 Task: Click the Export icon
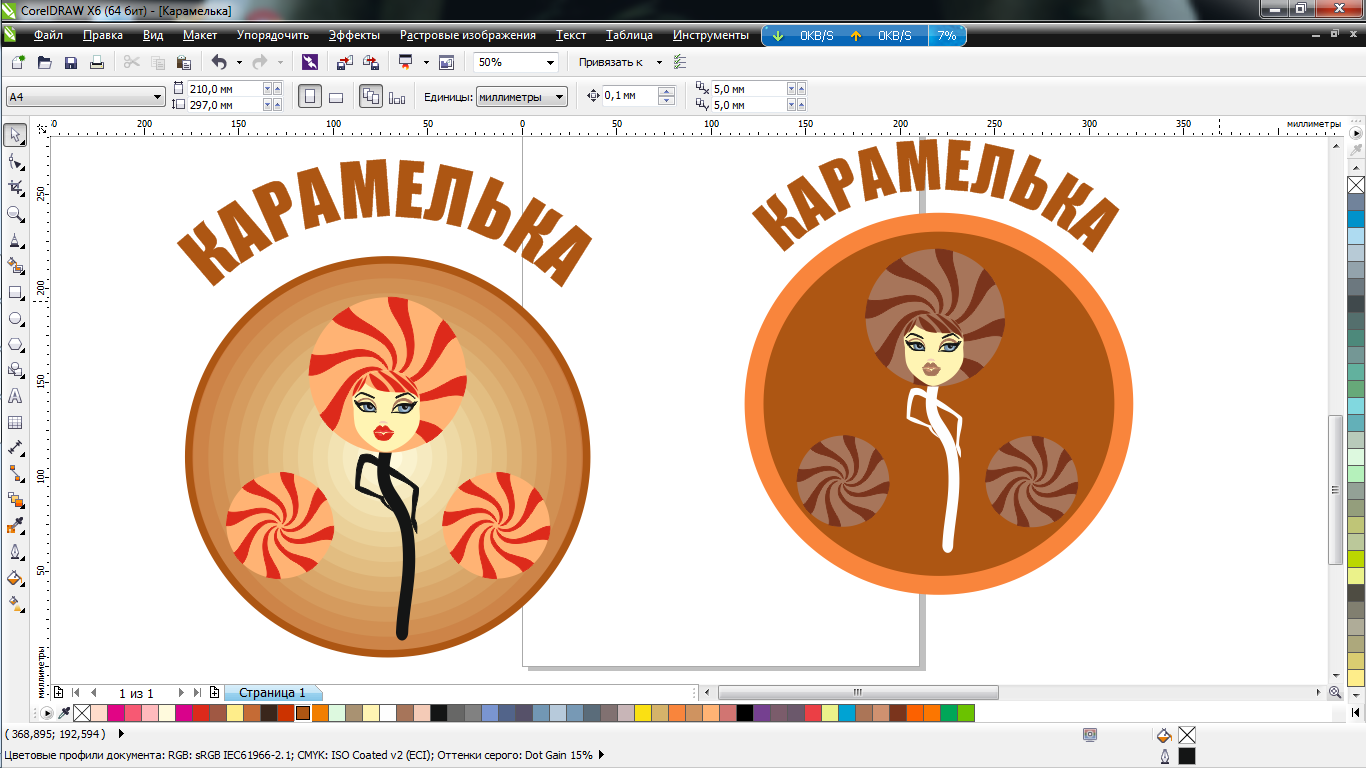(x=371, y=62)
